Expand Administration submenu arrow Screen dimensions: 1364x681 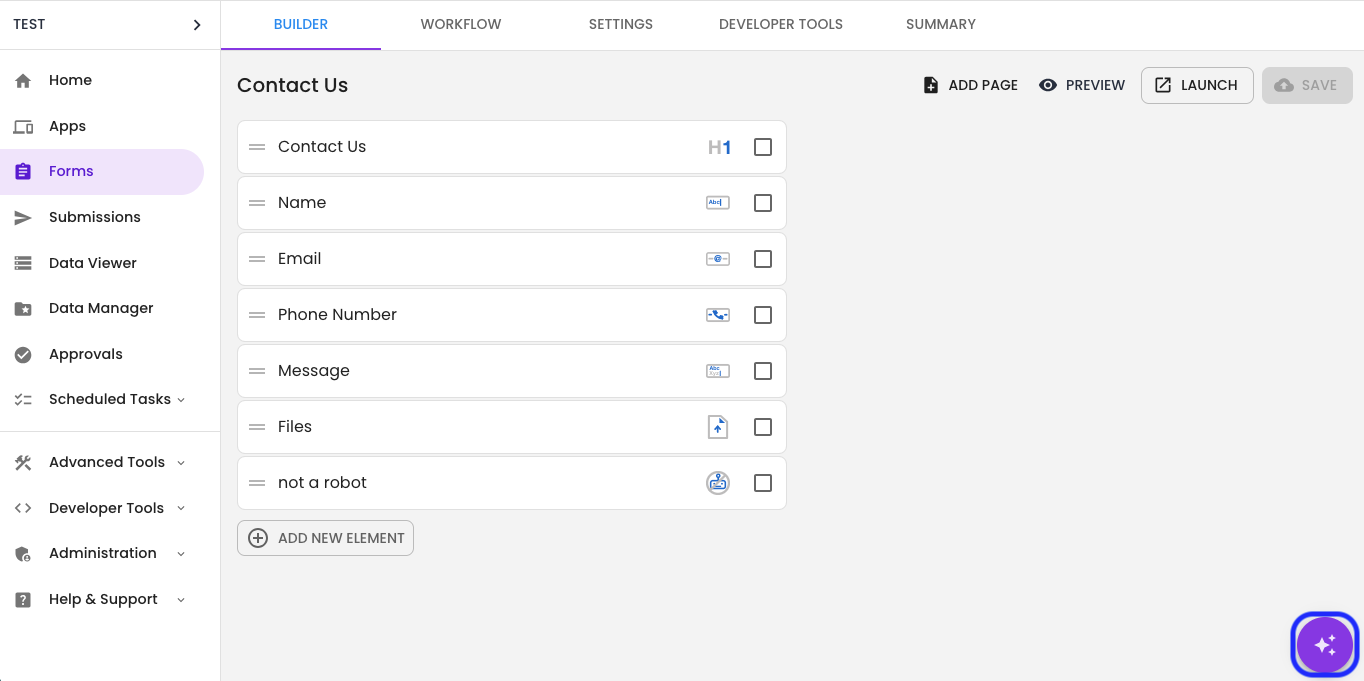pos(181,554)
